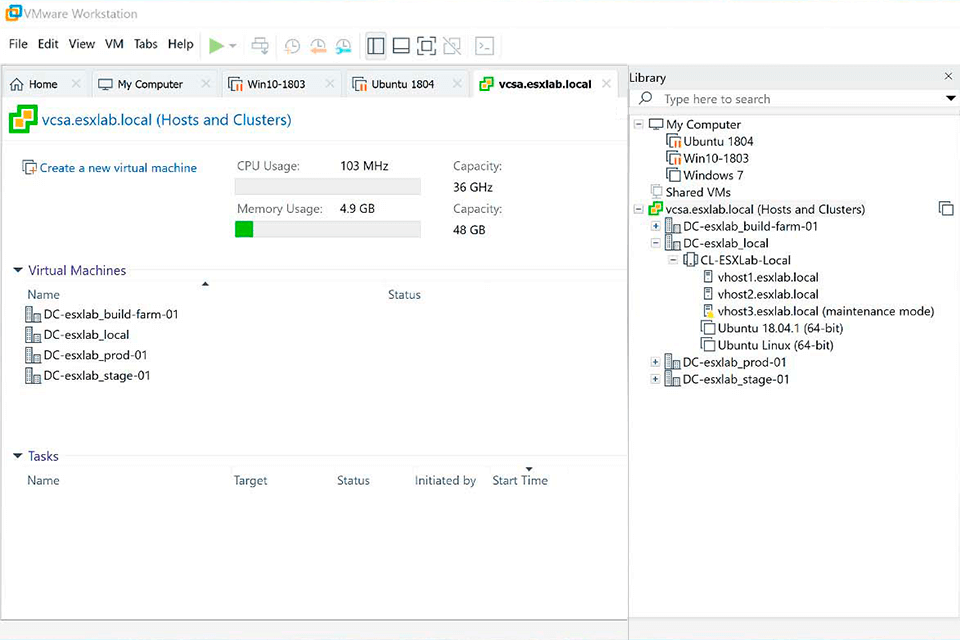960x640 pixels.
Task: Collapse CL-ESXLab-Local cluster node
Action: (x=673, y=260)
